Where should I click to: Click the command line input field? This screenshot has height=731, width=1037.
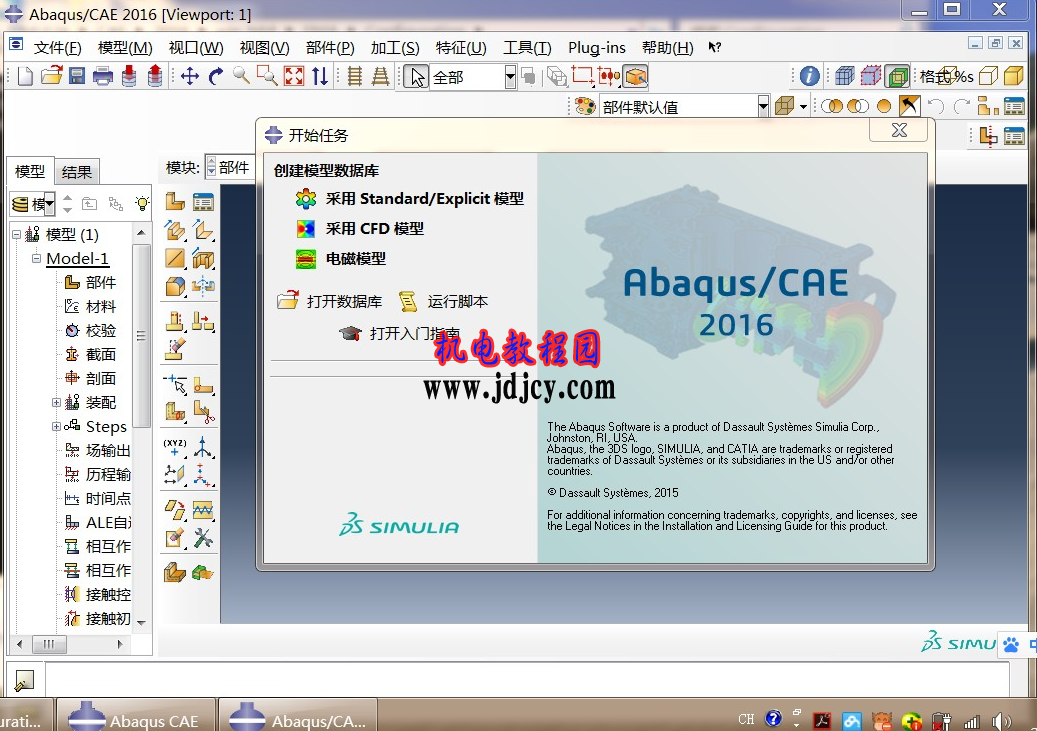click(x=527, y=680)
